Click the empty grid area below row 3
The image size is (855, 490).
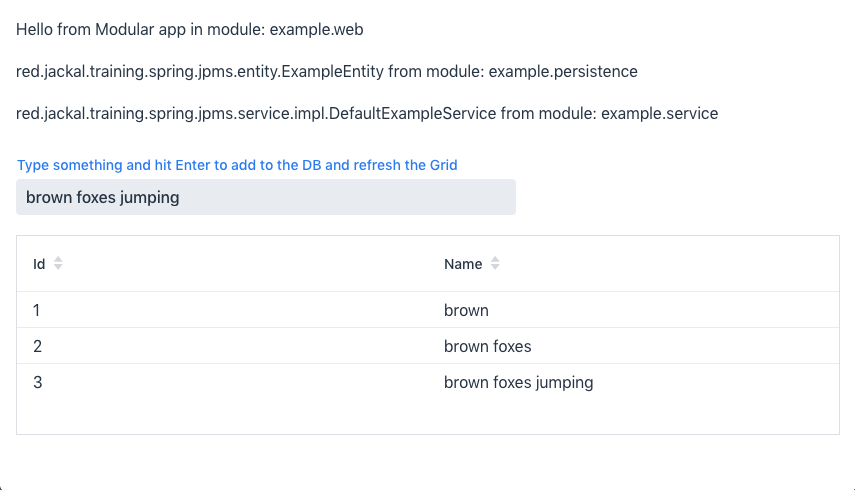pos(427,416)
